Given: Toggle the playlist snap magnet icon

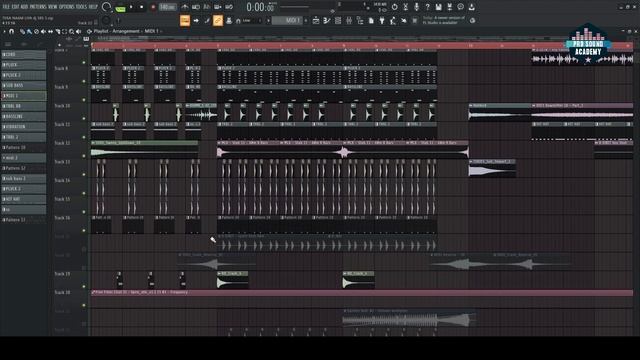Looking at the screenshot, I should pyautogui.click(x=11, y=31).
